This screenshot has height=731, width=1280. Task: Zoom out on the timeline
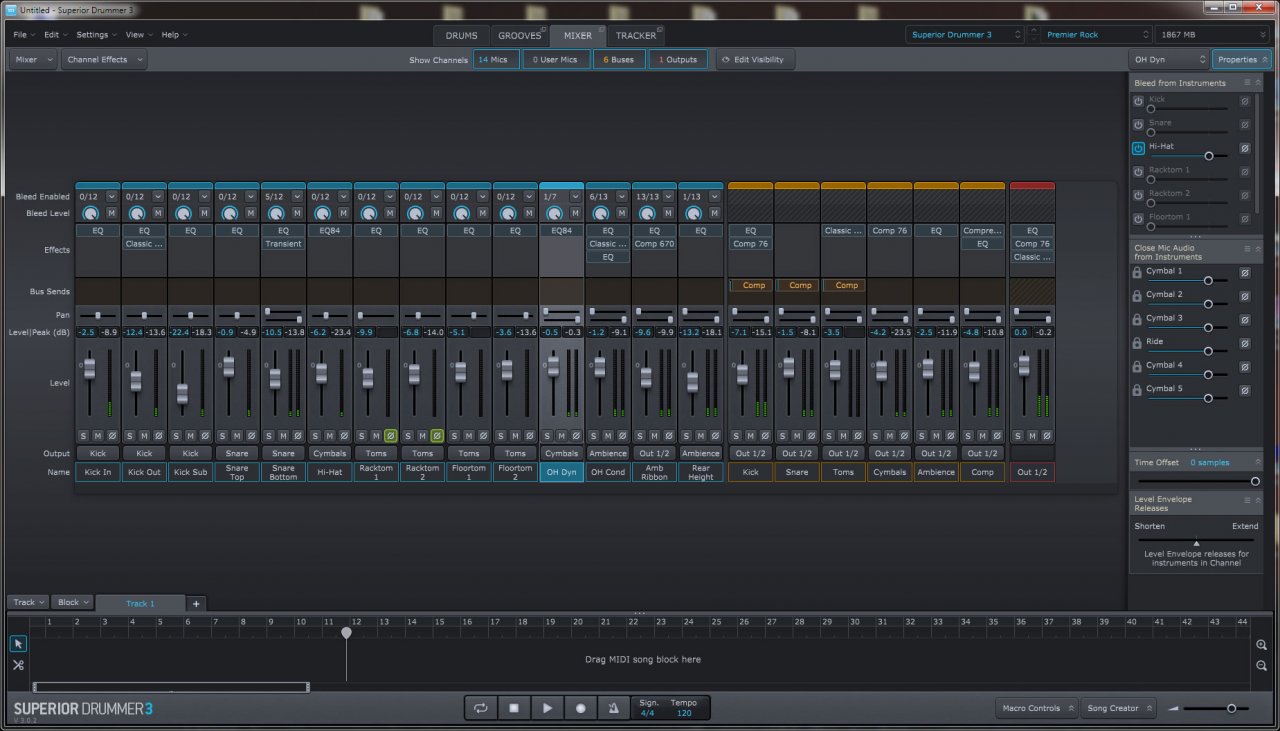(1262, 666)
